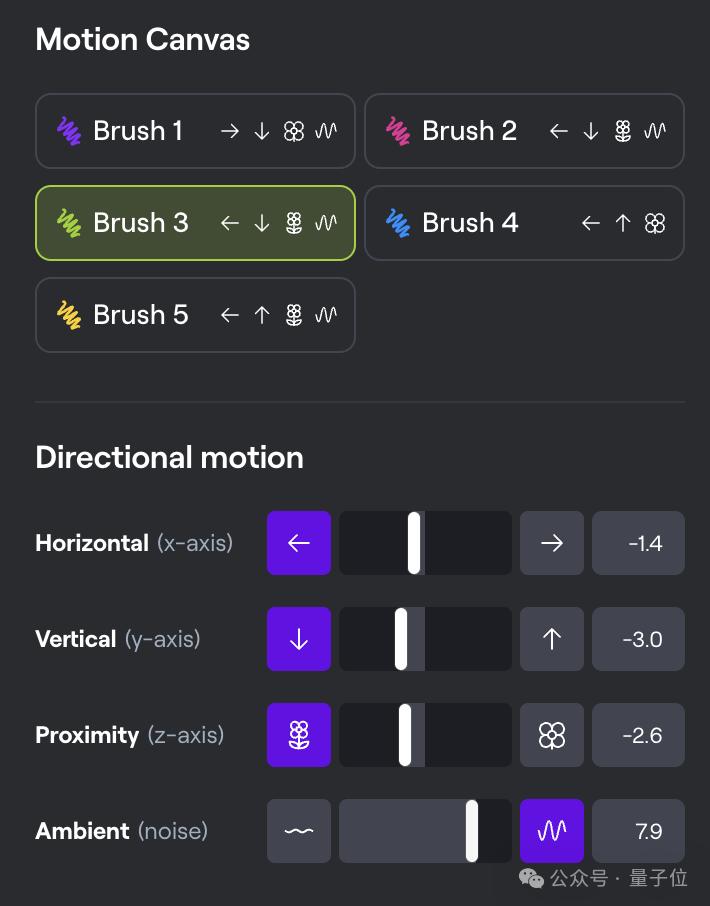
Task: Click the Ambient noise slider handle
Action: (x=472, y=831)
